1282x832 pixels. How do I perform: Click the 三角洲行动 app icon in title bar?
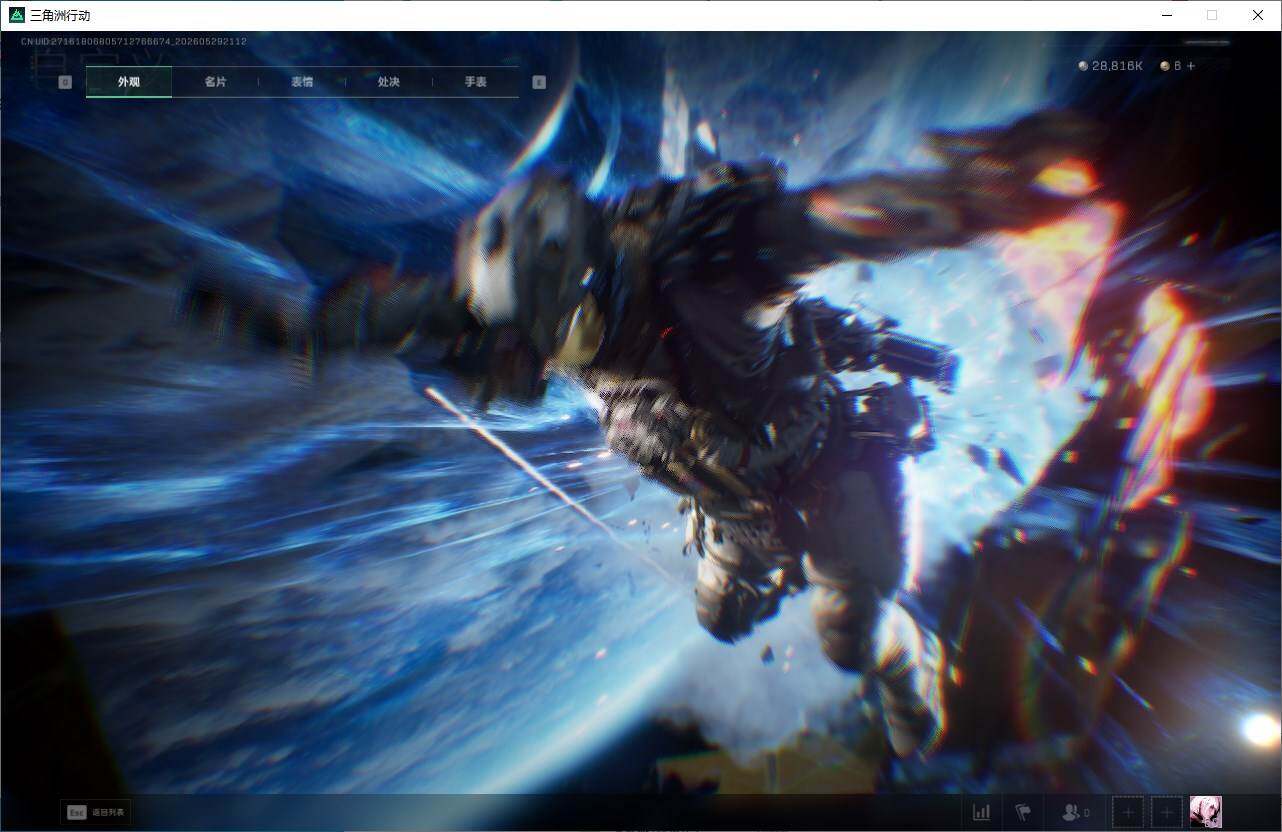[x=16, y=15]
